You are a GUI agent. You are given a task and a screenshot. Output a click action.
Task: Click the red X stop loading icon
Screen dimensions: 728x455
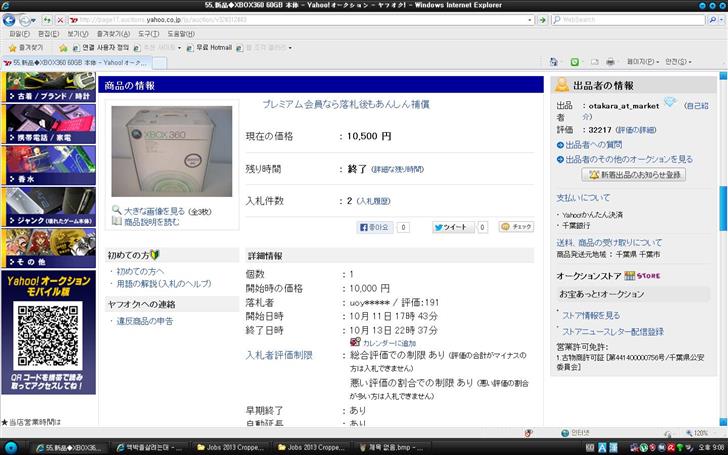[60, 20]
